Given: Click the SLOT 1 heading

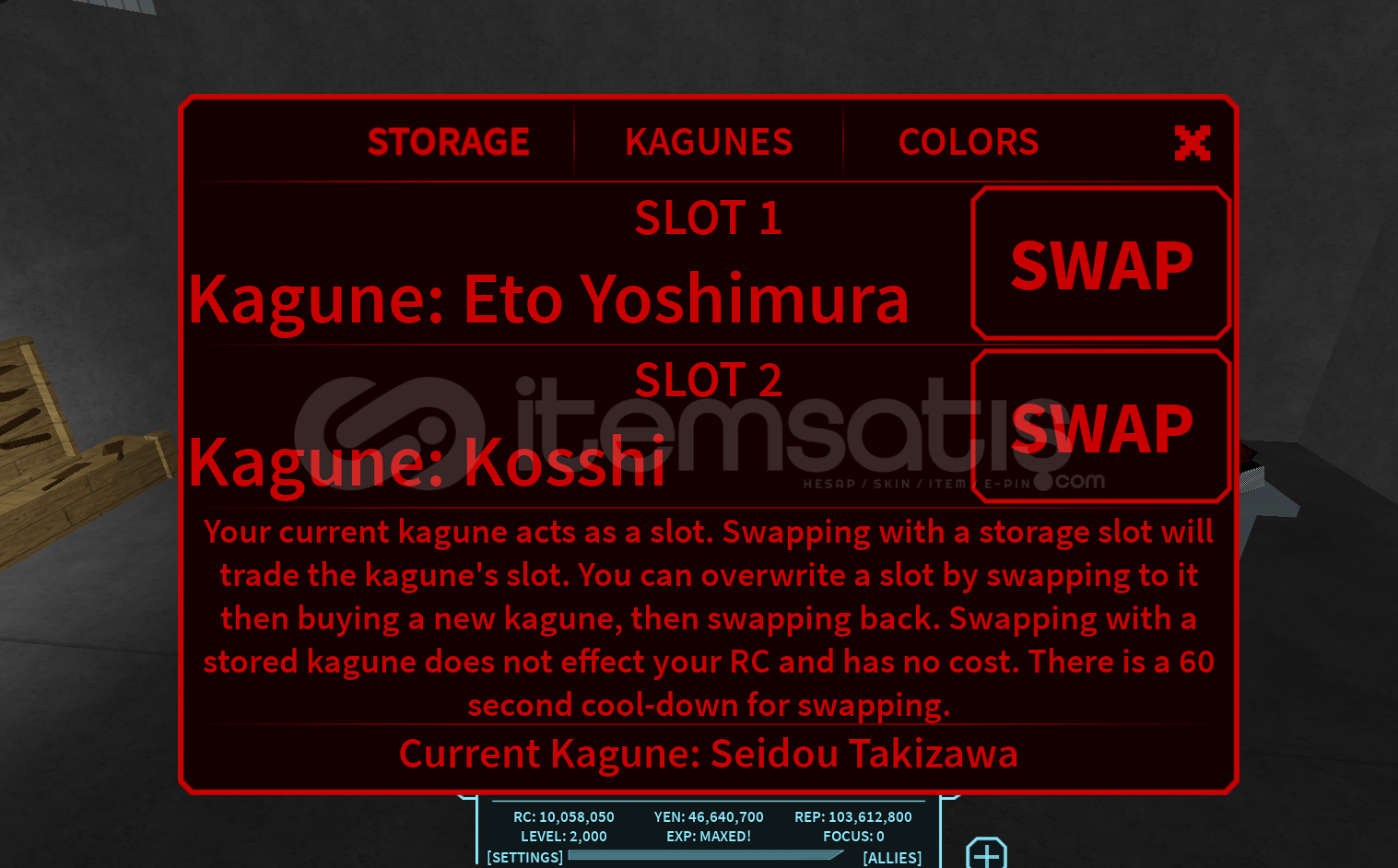Looking at the screenshot, I should pyautogui.click(x=708, y=218).
